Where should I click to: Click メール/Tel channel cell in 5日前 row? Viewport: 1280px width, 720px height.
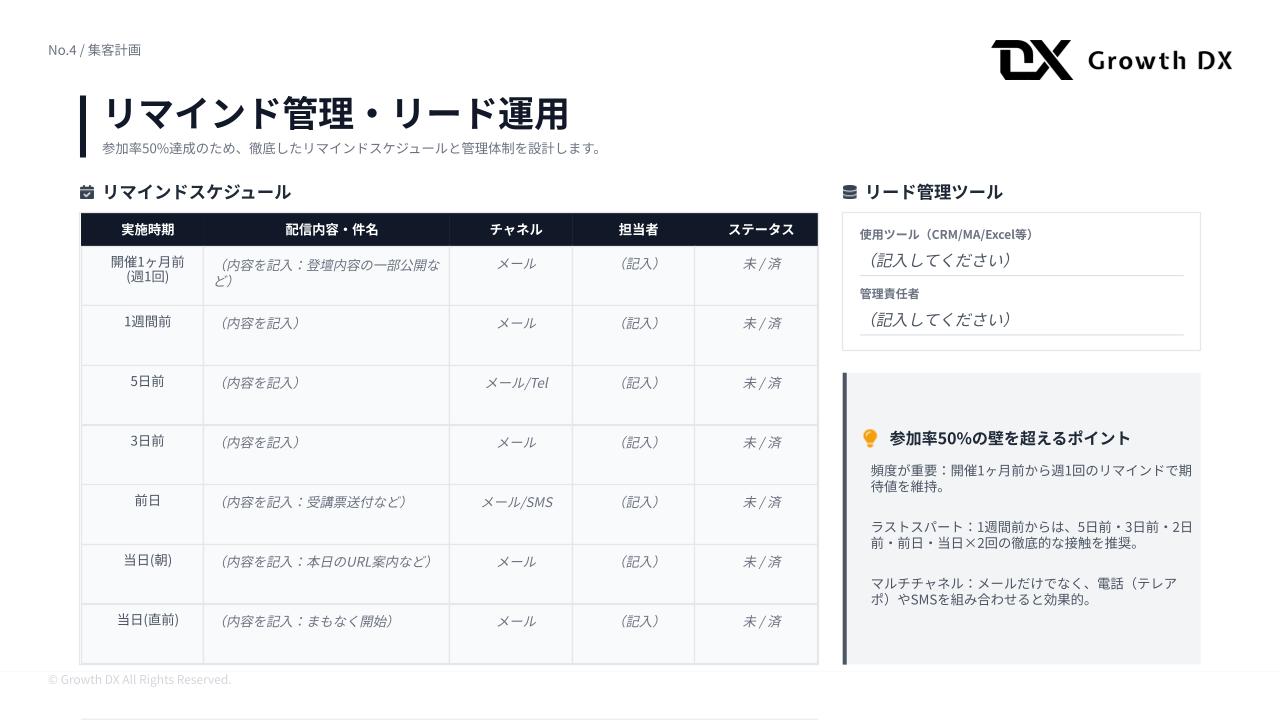coord(516,383)
